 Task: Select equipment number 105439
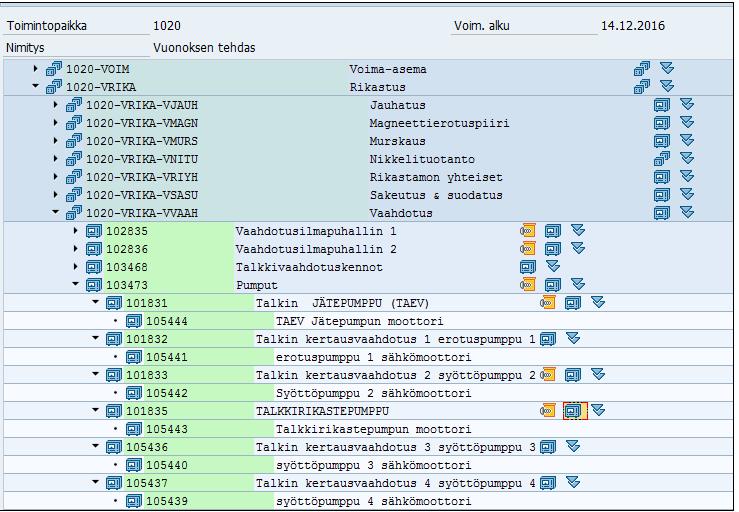click(167, 501)
